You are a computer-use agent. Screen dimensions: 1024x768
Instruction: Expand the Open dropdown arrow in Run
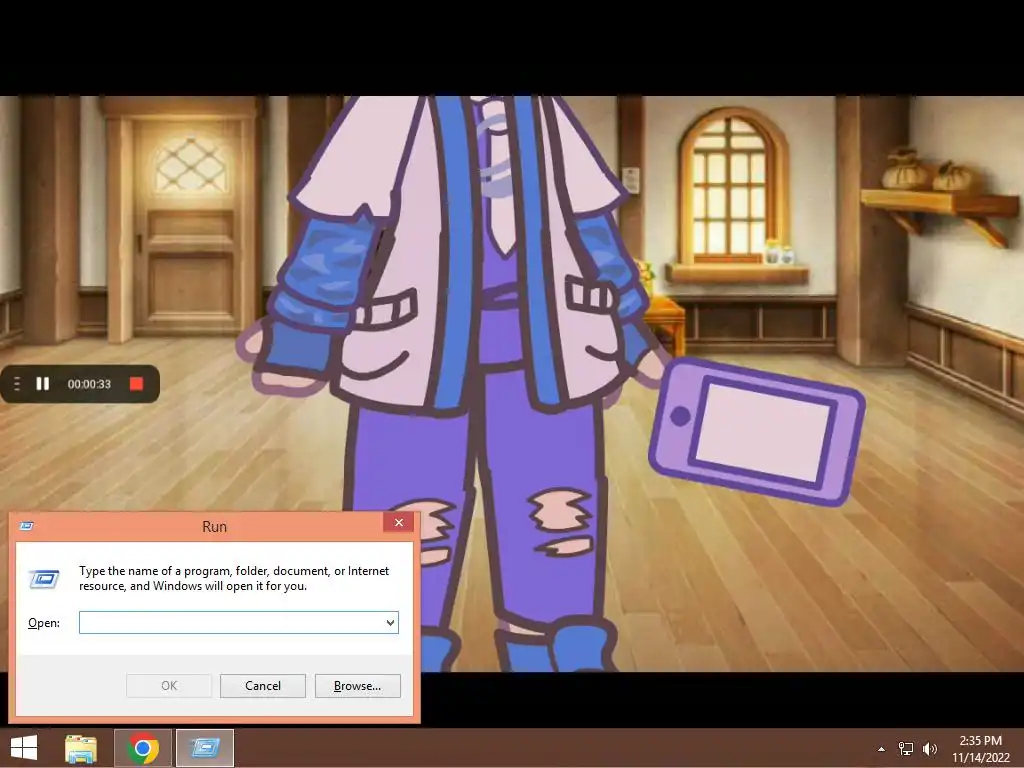pyautogui.click(x=390, y=622)
